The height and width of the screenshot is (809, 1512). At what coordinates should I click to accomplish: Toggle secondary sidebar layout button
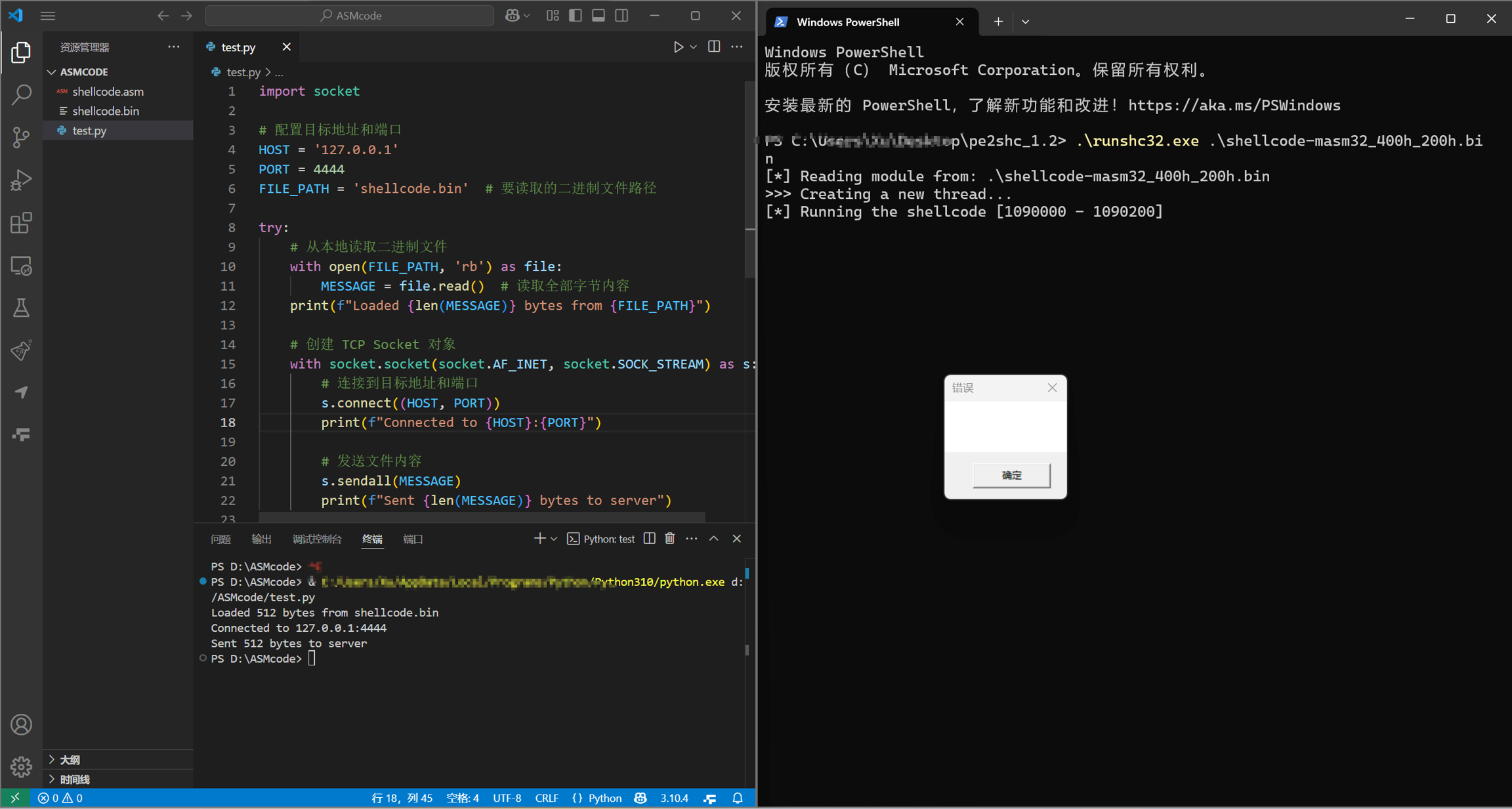(x=621, y=15)
